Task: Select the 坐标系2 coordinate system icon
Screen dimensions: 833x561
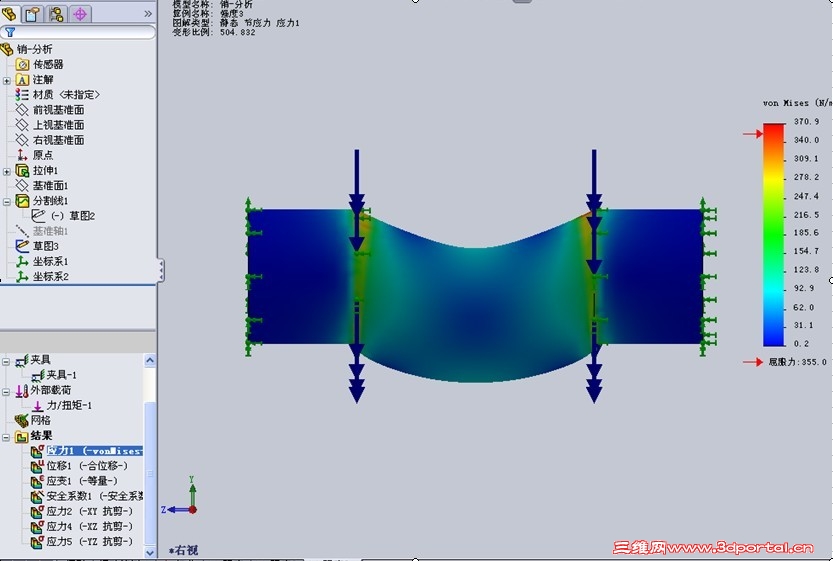Action: tap(22, 276)
